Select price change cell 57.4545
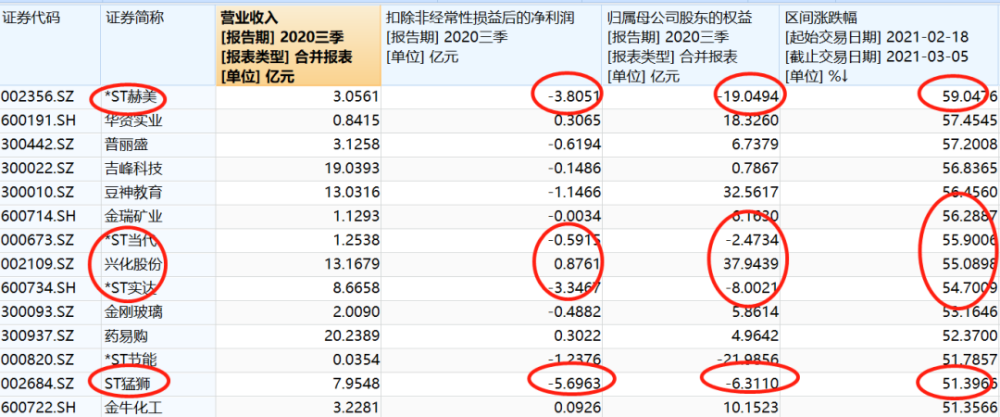1000x417 pixels. (971, 121)
